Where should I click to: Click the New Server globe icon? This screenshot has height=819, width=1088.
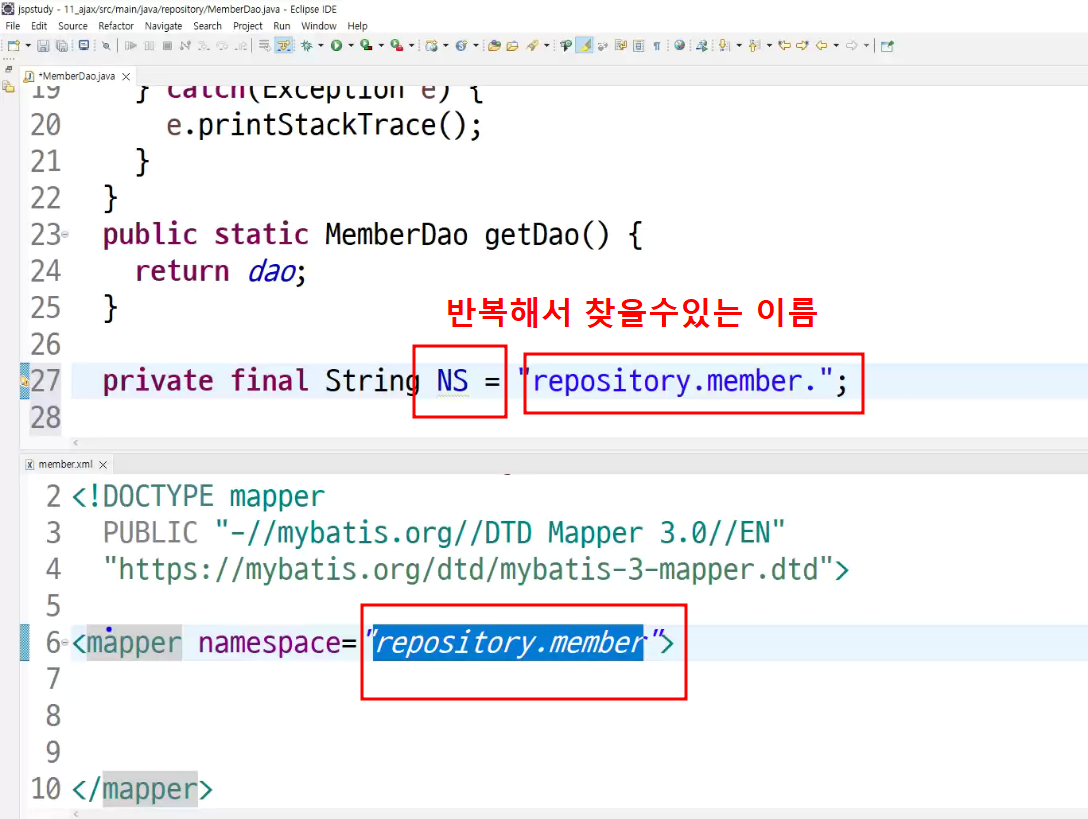click(432, 46)
